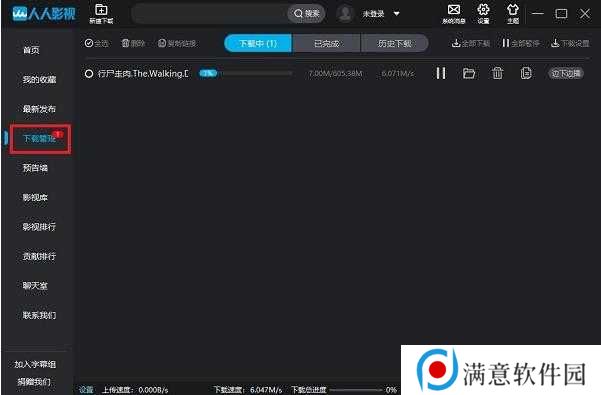Viewport: 601px width, 395px height.
Task: Click the 删除 button in the list toolbar
Action: click(133, 43)
